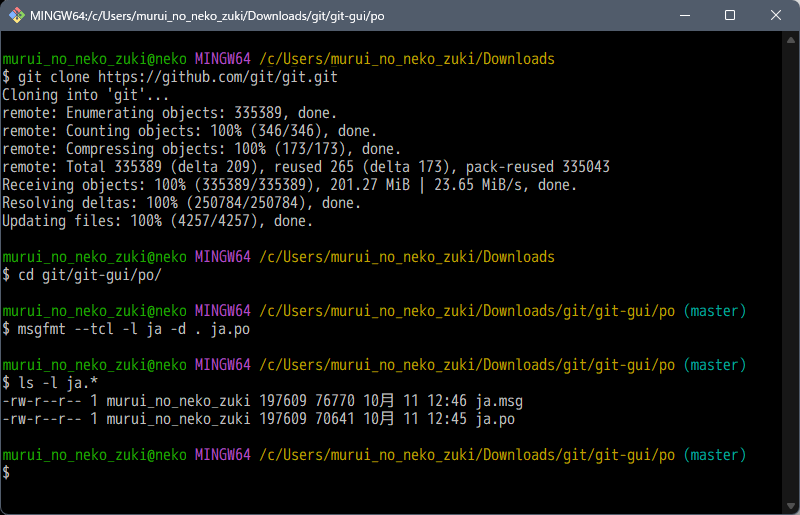This screenshot has width=800, height=515.
Task: Click the 'Resolving deltas: 100%' line
Action: 181,203
